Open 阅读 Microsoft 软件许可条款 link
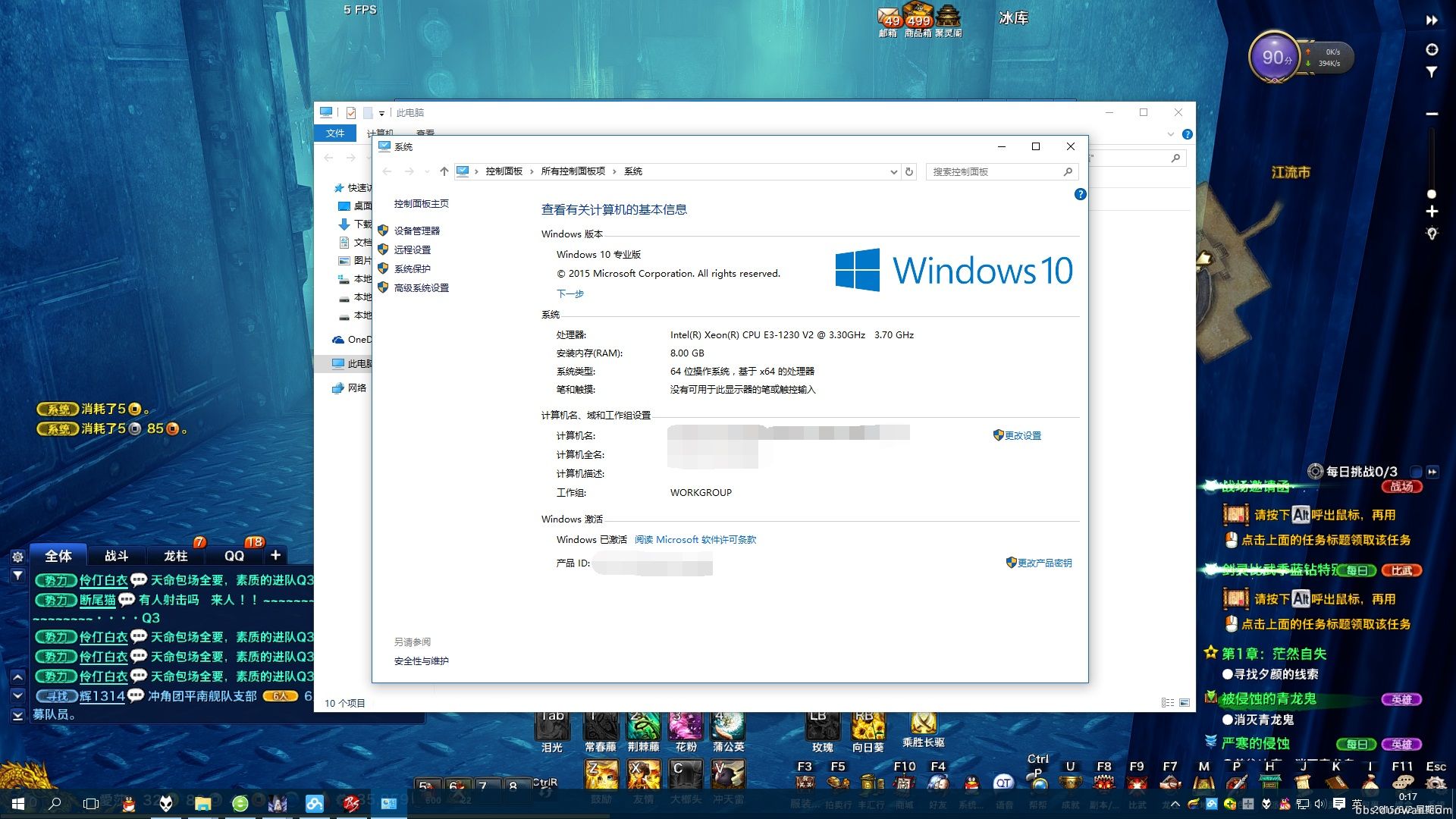1456x819 pixels. 695,540
